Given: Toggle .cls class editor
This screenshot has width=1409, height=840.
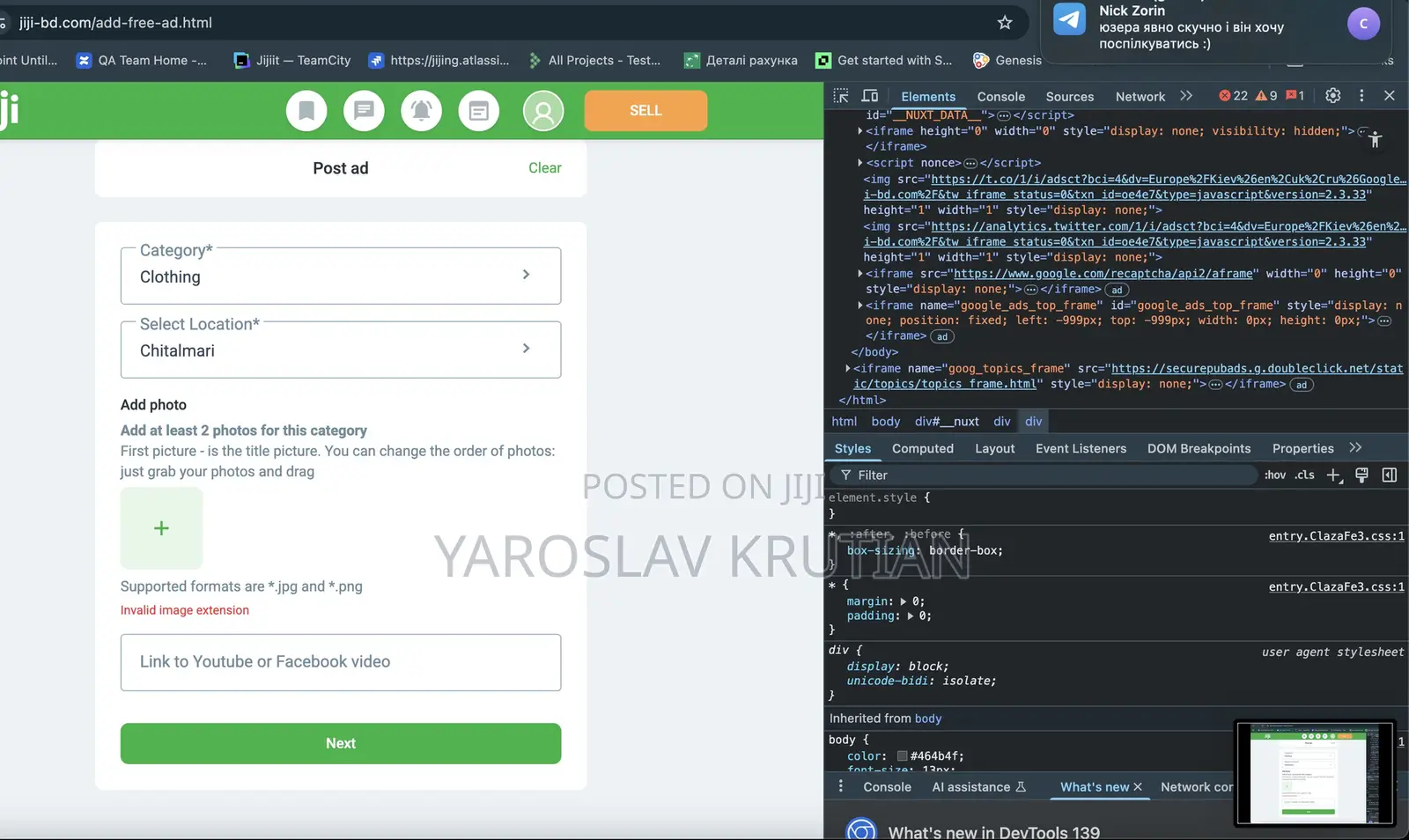Looking at the screenshot, I should 1304,475.
